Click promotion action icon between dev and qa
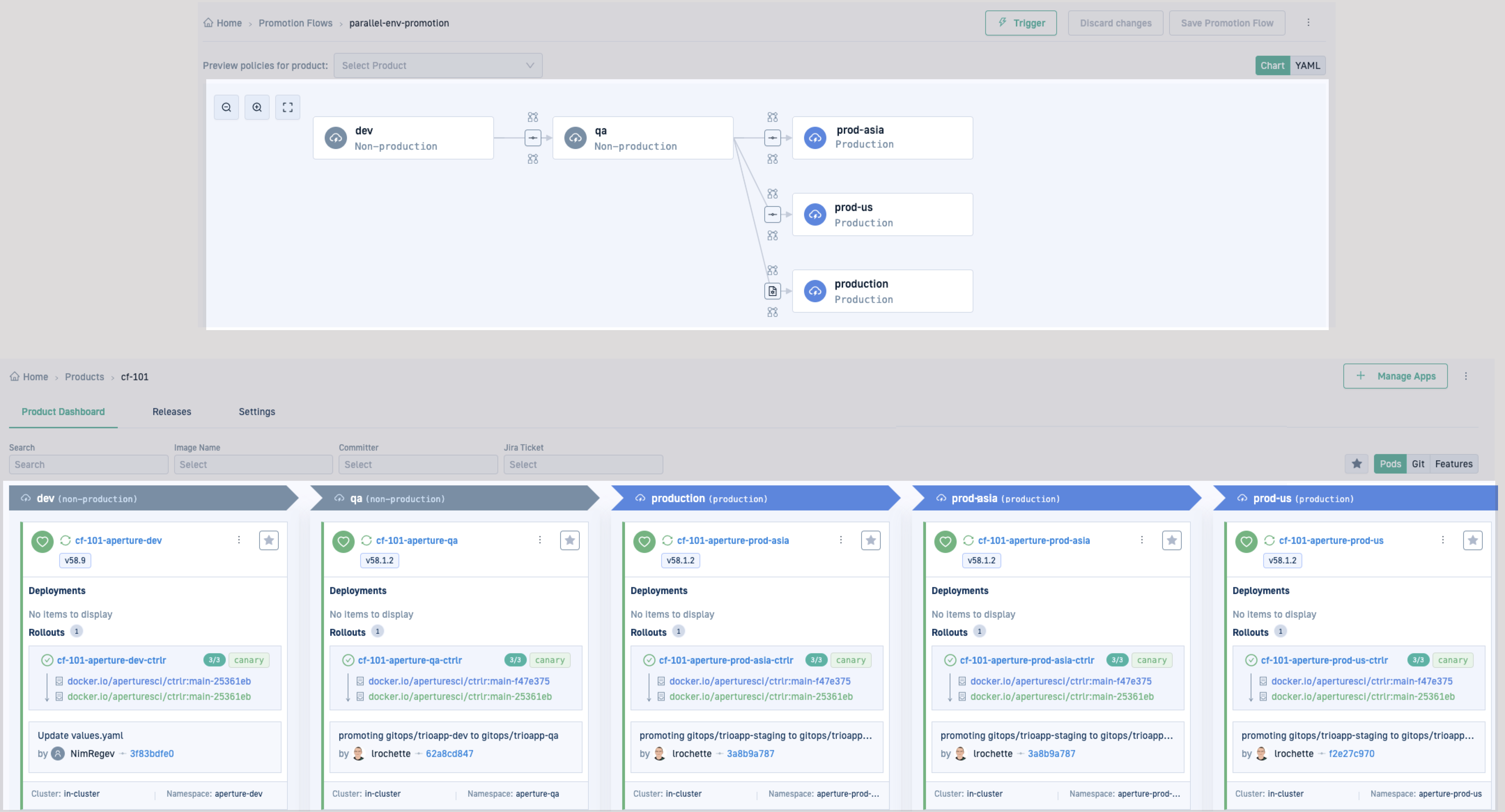Screen dimensions: 1505x812 [533, 138]
